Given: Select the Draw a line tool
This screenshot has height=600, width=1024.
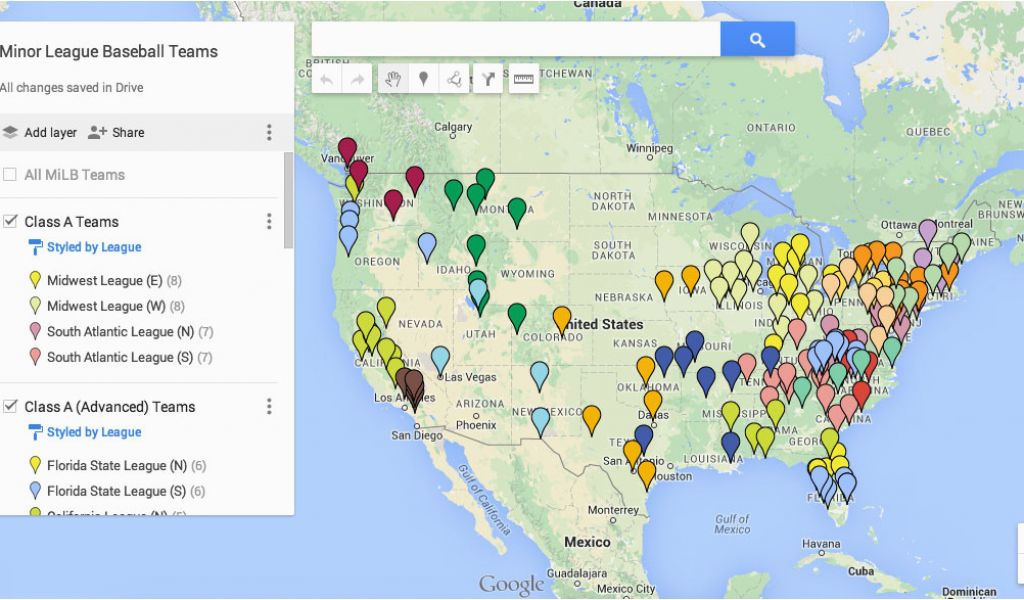Looking at the screenshot, I should [x=454, y=79].
